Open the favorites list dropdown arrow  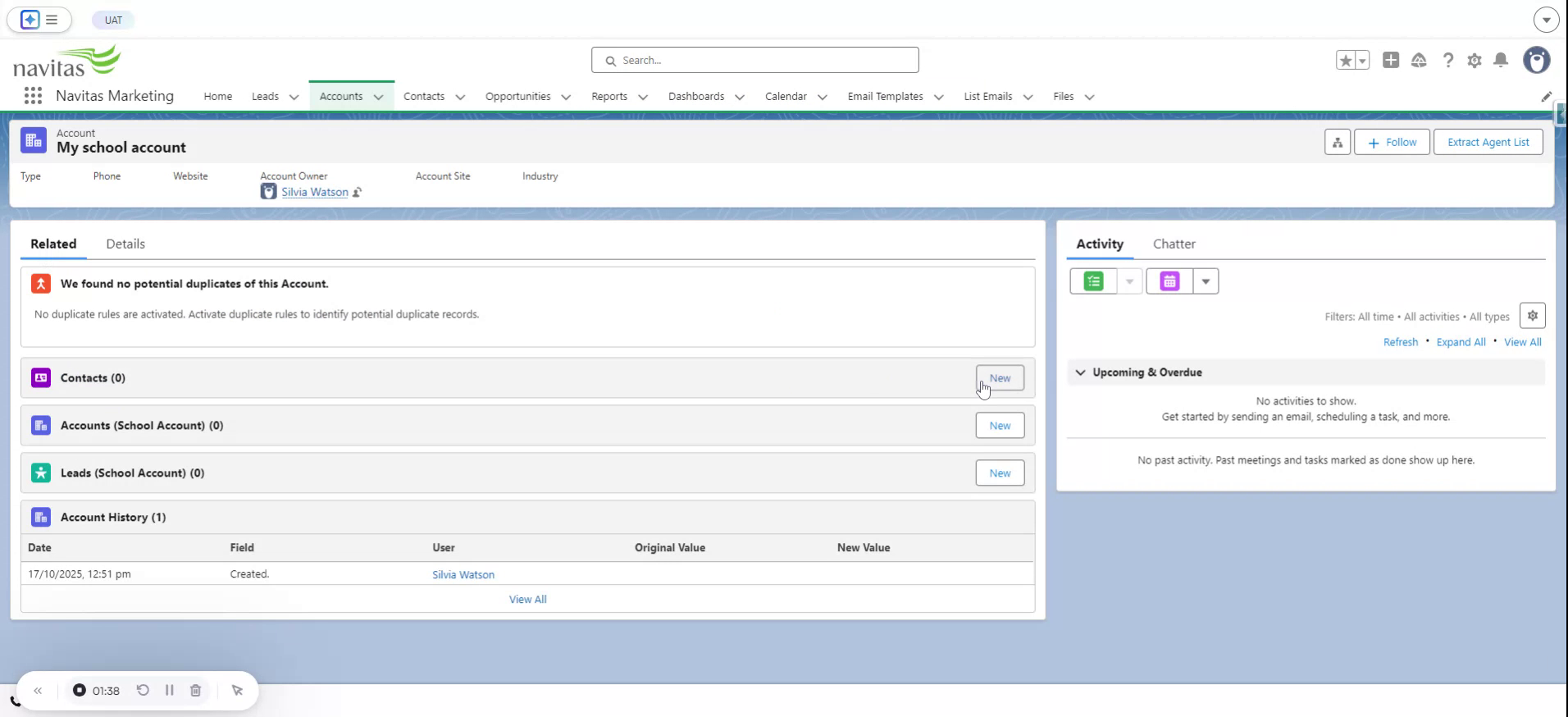[x=1362, y=60]
